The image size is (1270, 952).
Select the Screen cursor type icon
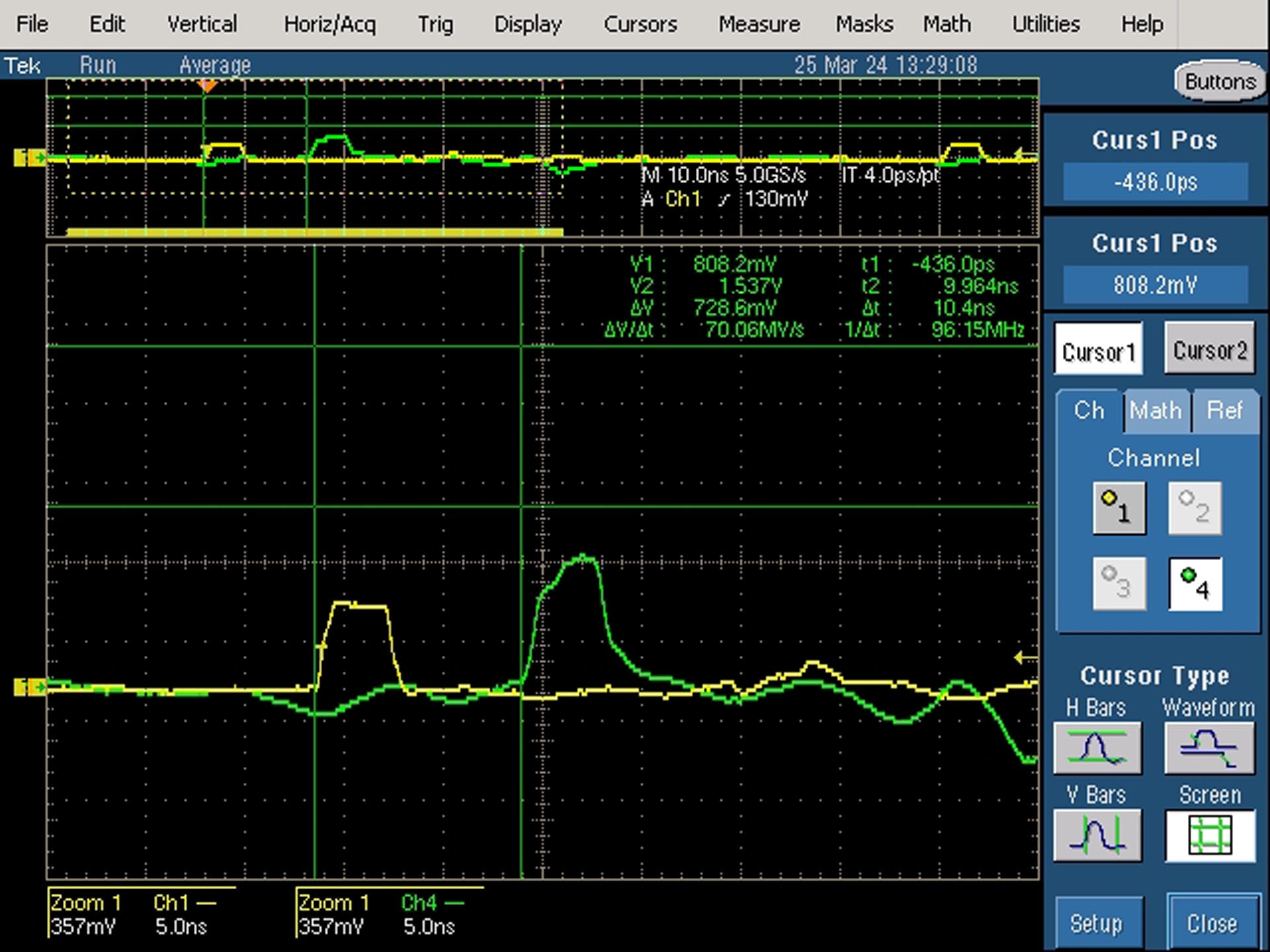point(1210,835)
